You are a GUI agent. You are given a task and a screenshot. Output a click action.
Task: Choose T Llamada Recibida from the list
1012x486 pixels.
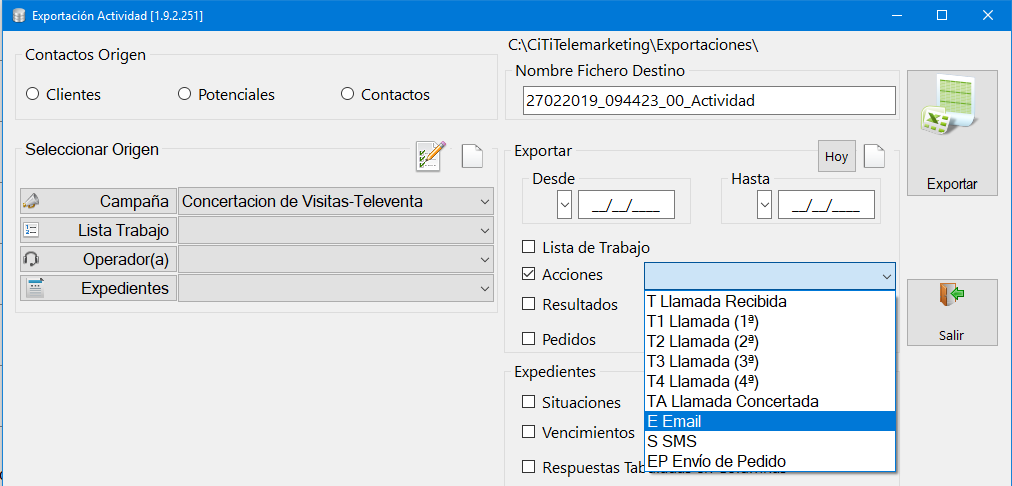point(770,301)
